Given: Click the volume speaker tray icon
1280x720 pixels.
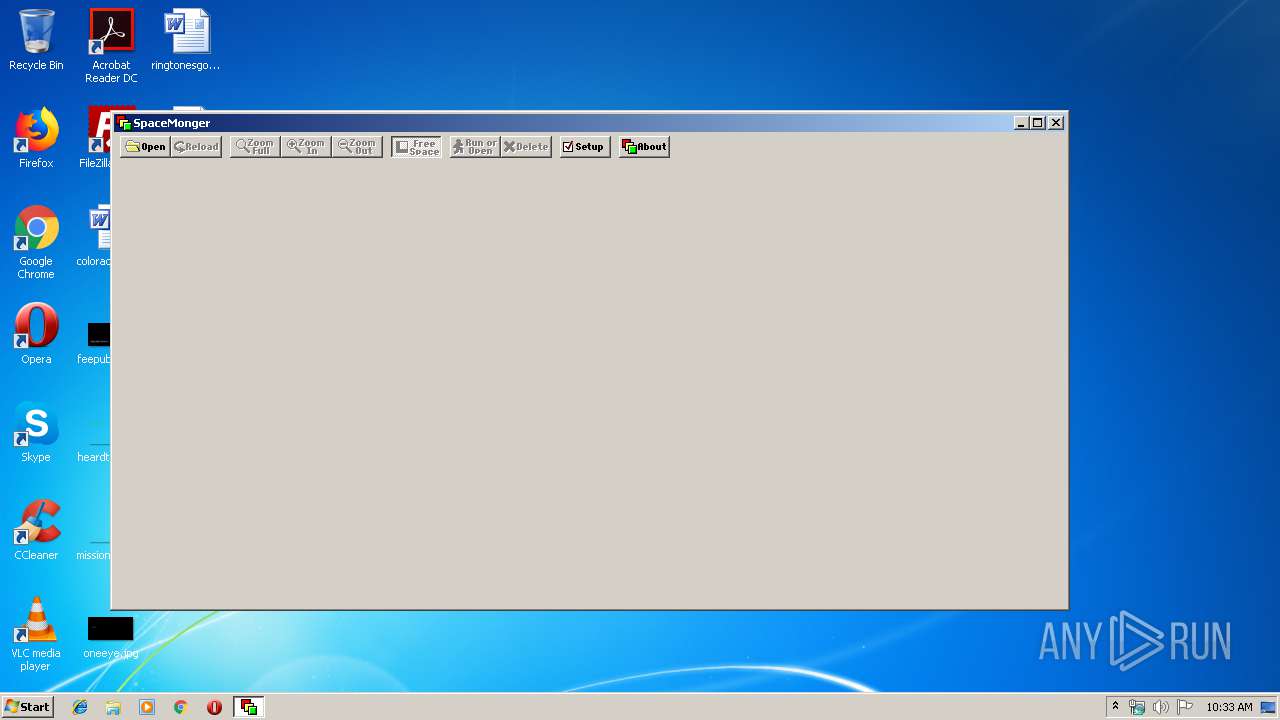Looking at the screenshot, I should coord(1161,707).
